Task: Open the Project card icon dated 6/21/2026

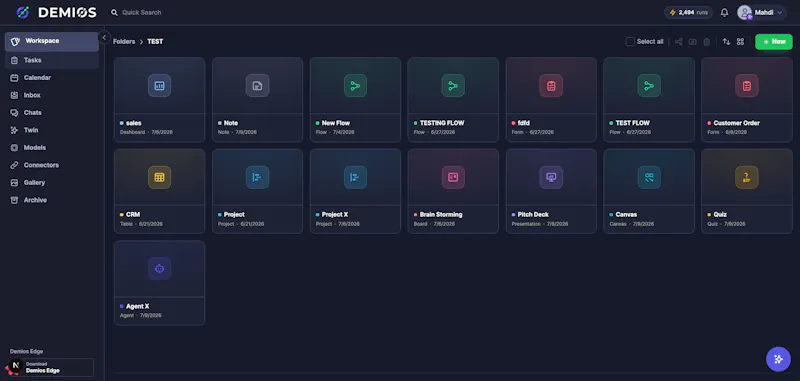Action: 257,177
